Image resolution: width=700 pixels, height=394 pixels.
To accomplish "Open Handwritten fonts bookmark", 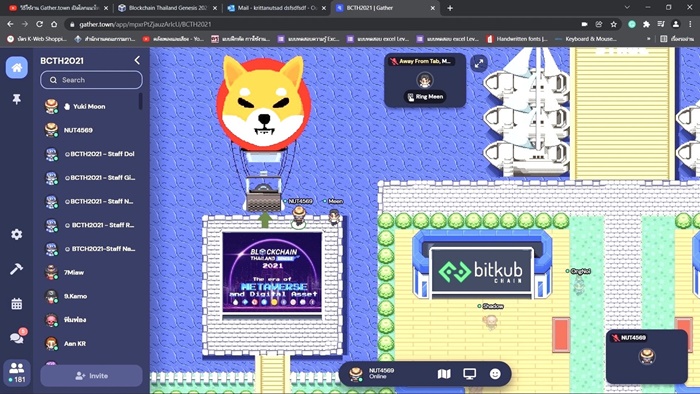I will click(517, 39).
